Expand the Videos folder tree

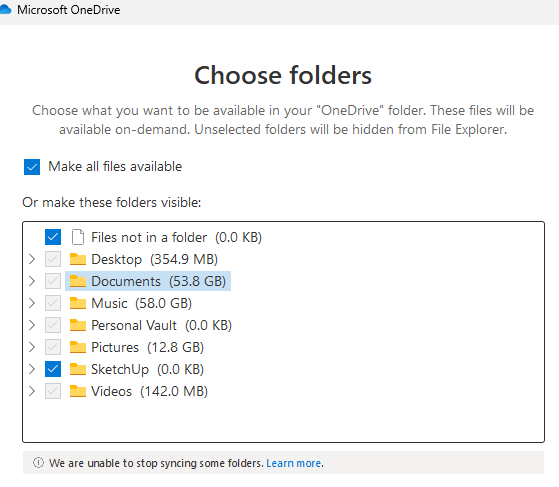pos(32,391)
